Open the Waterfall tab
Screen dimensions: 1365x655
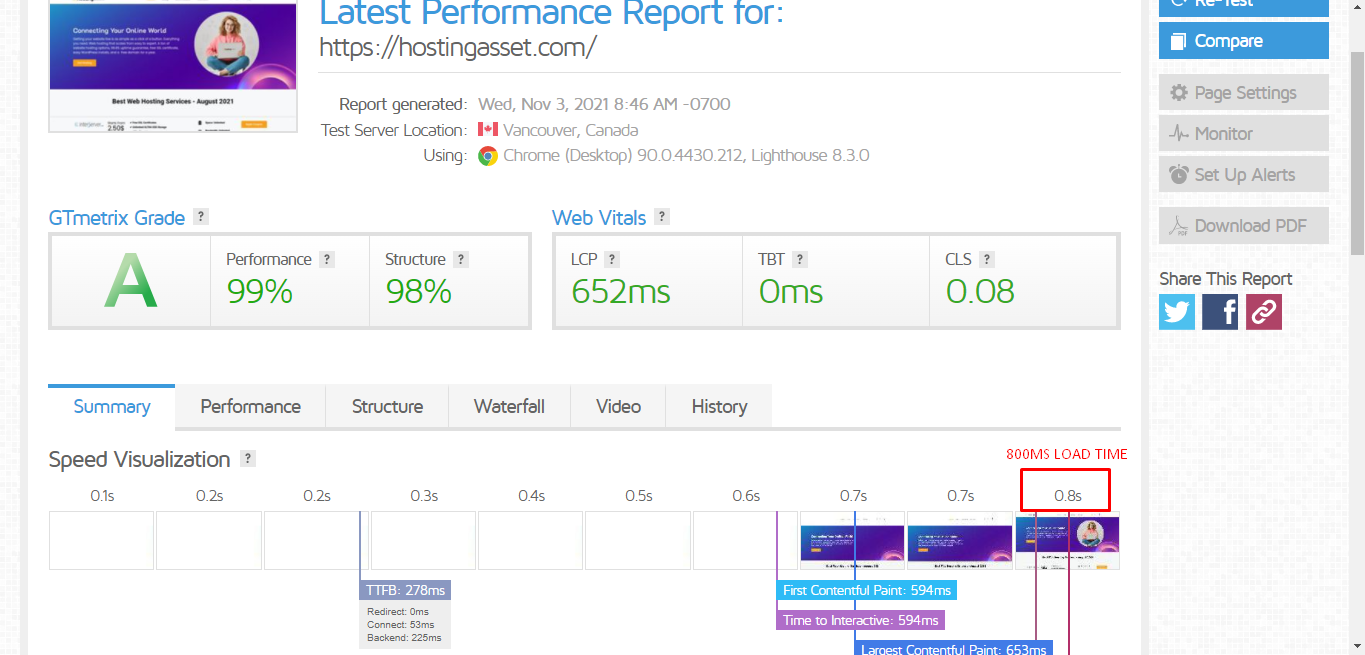pos(509,407)
